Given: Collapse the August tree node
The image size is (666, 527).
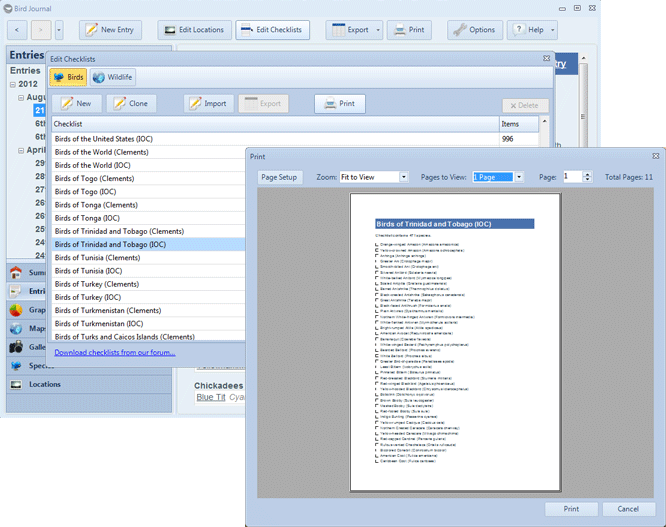Looking at the screenshot, I should 21,98.
